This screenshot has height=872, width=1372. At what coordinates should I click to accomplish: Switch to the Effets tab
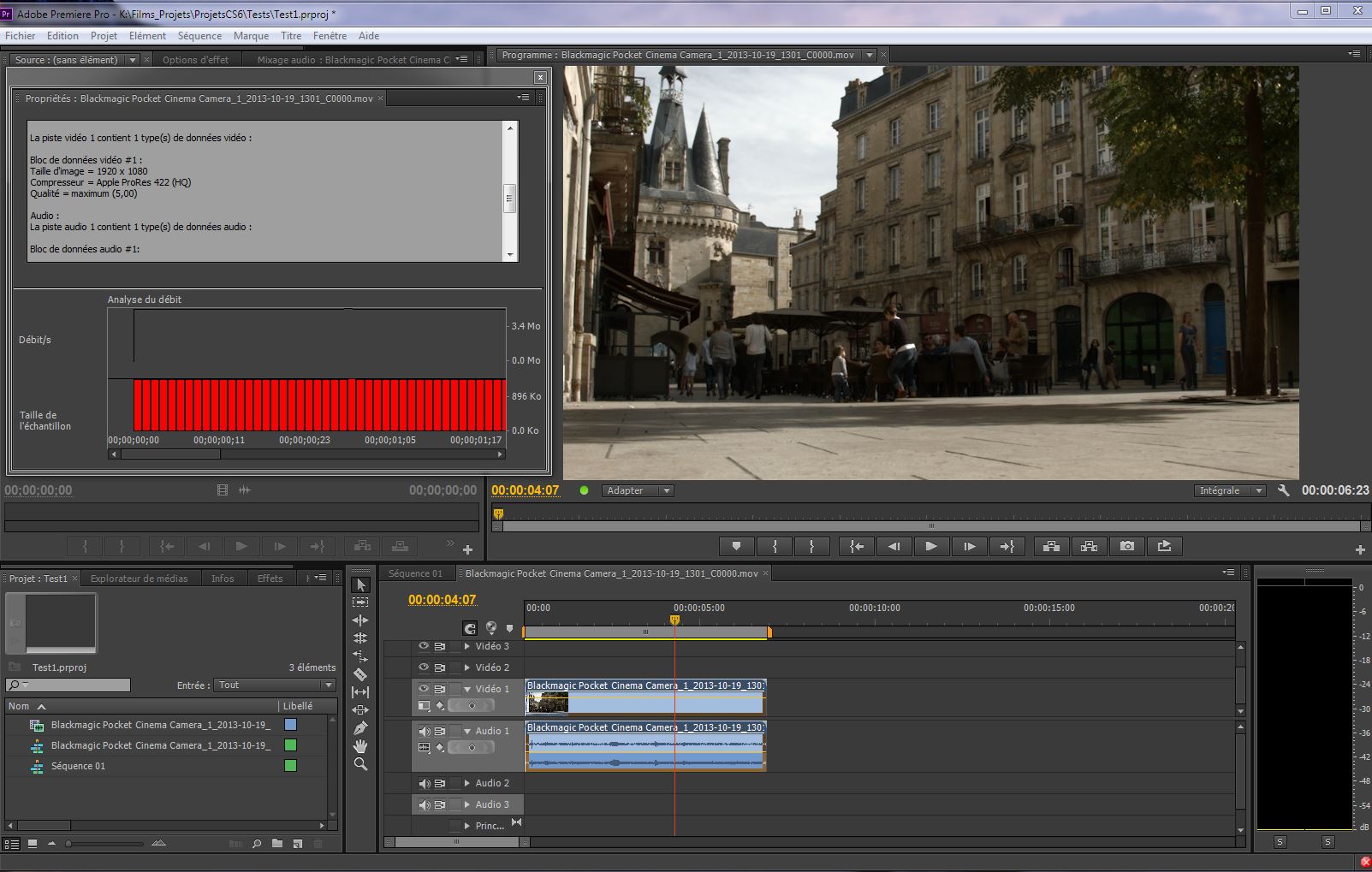click(270, 578)
